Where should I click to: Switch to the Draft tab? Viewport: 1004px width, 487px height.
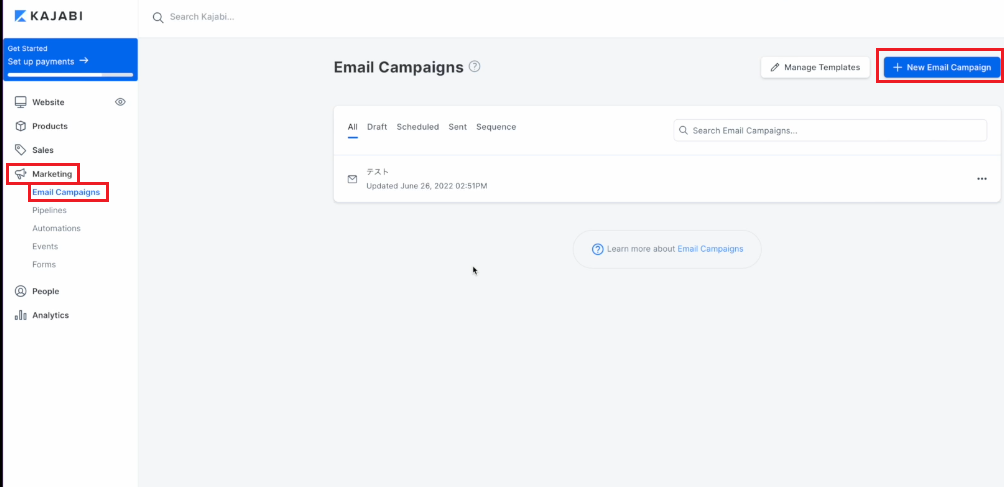point(377,127)
